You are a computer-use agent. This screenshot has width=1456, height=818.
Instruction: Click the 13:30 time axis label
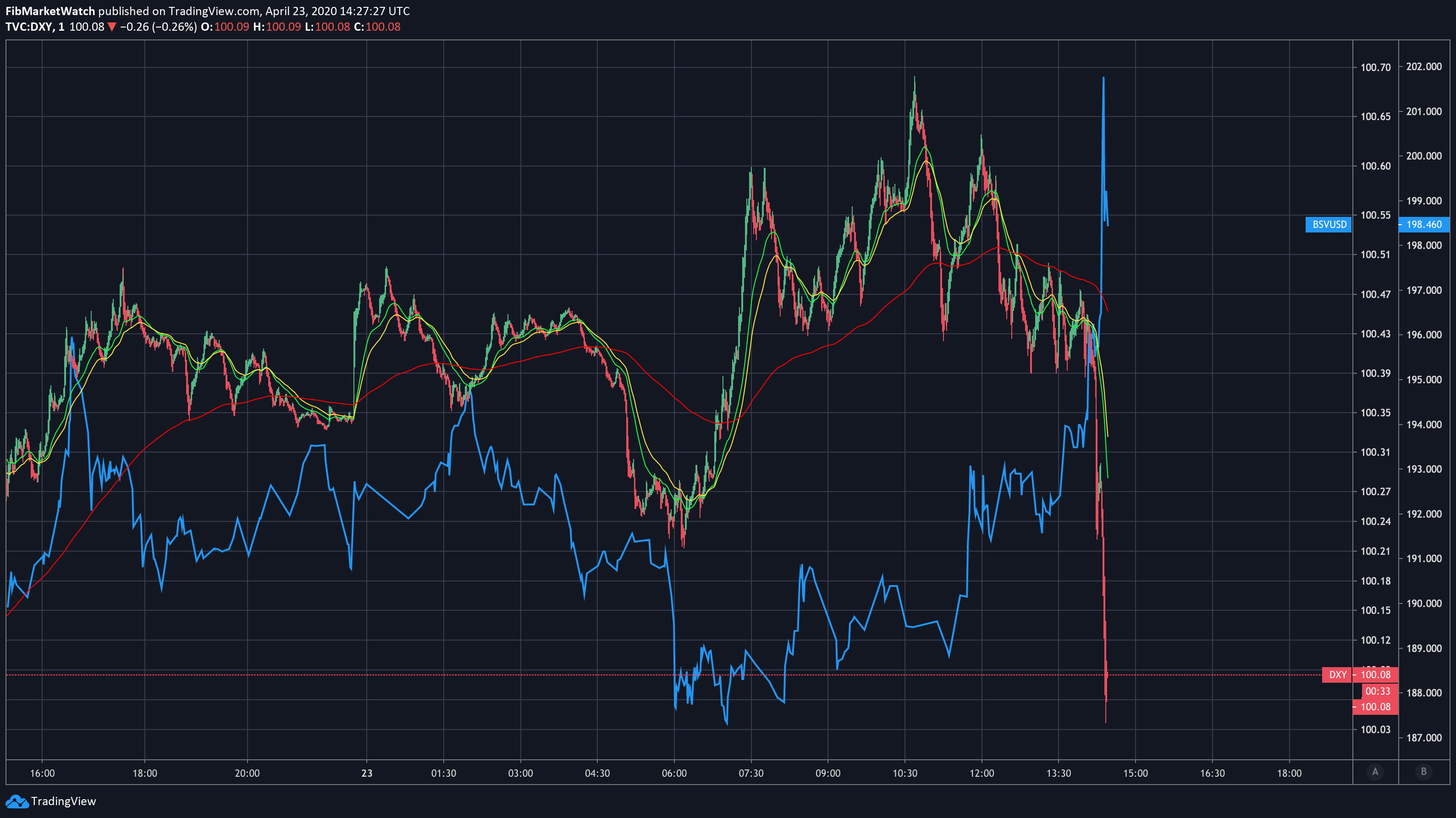tap(1059, 773)
